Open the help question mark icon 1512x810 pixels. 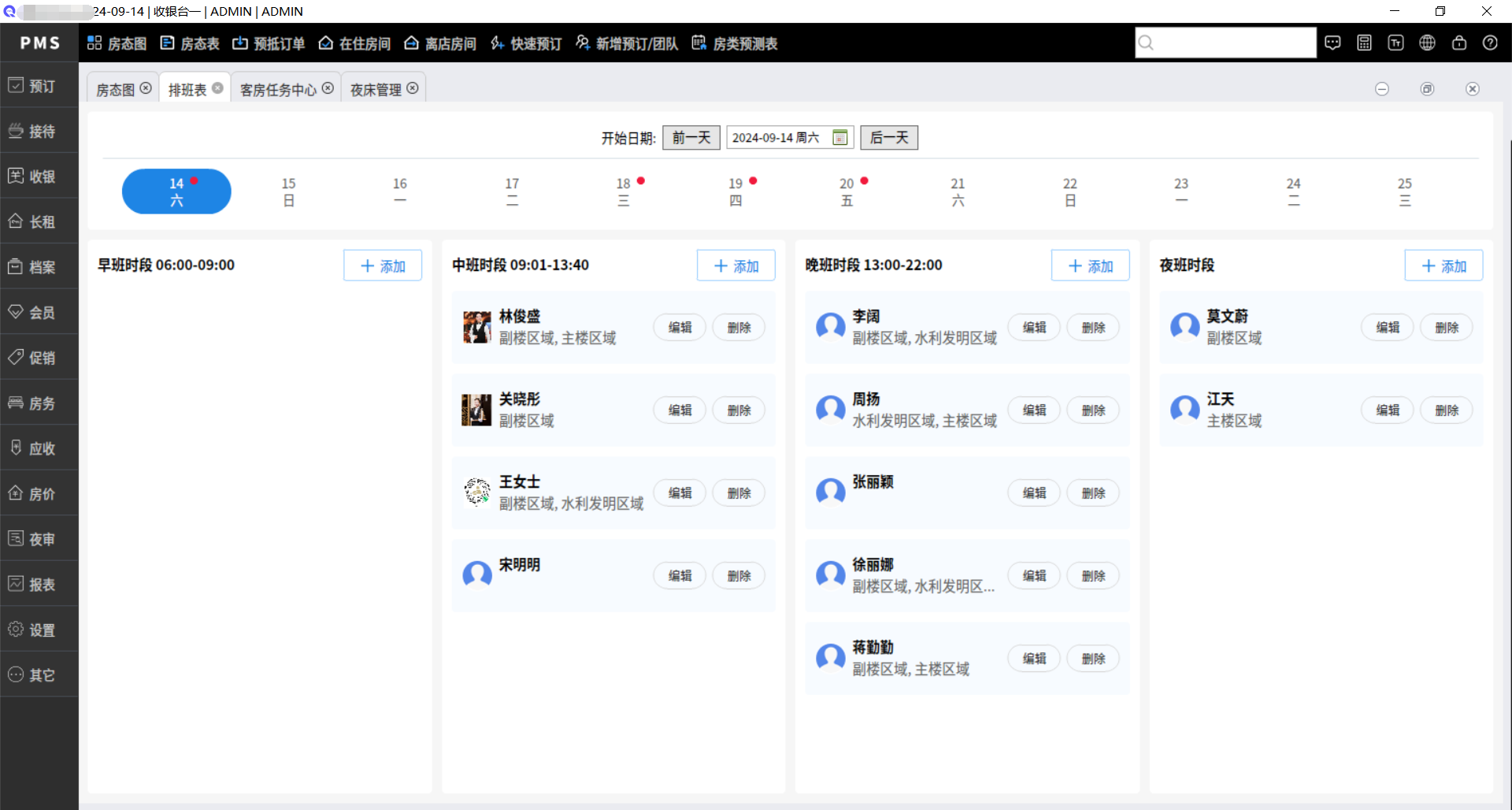pyautogui.click(x=1490, y=43)
